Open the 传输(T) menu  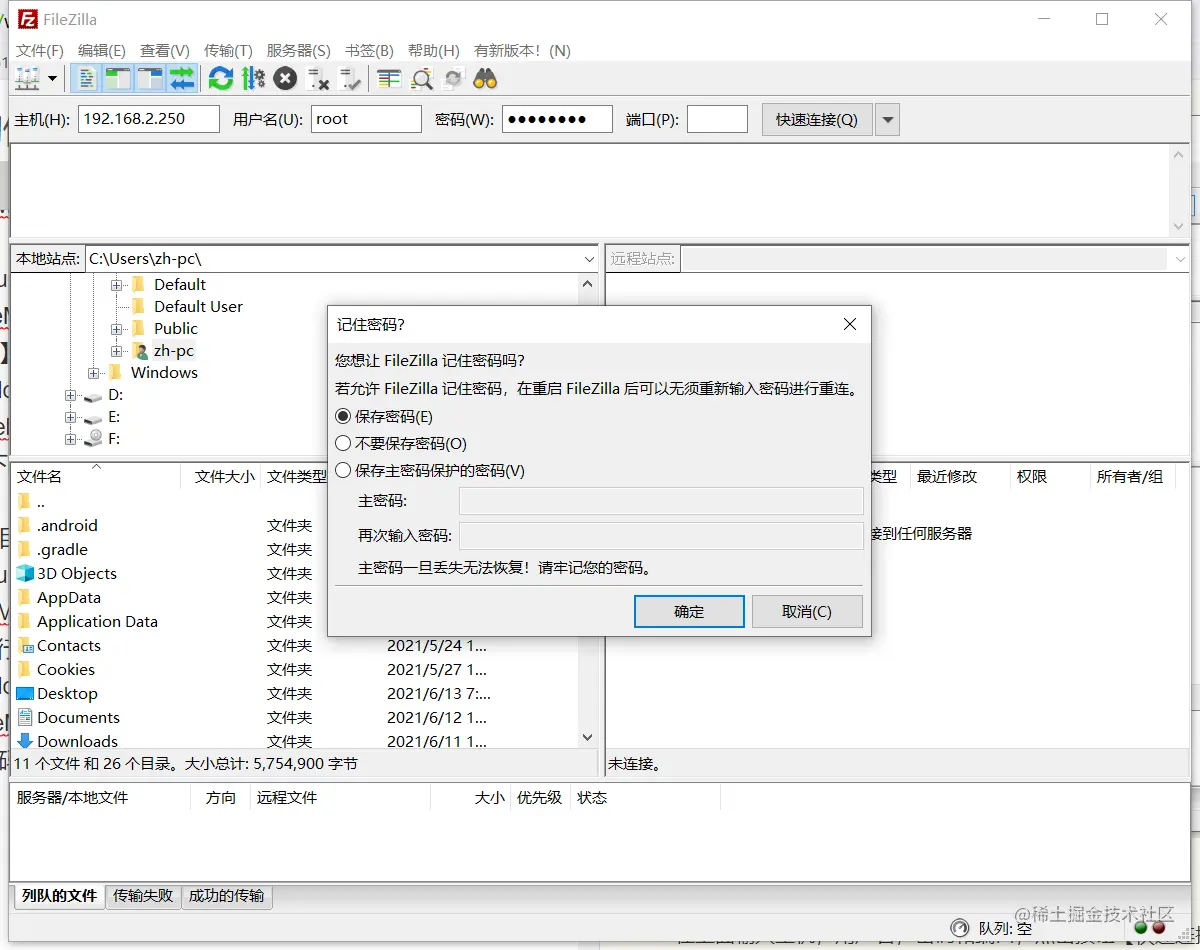click(228, 50)
